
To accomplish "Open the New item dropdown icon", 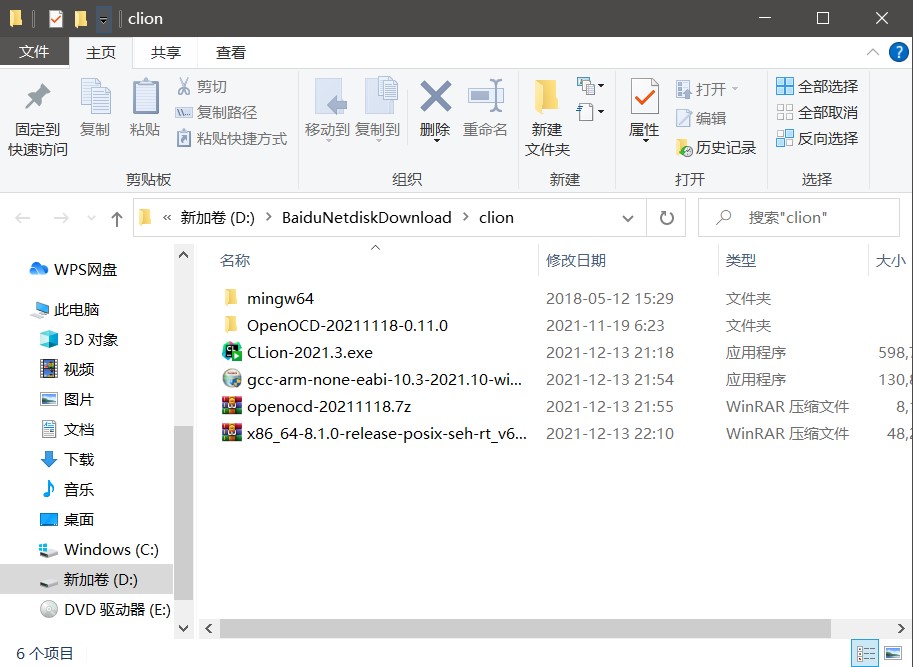I will [x=590, y=86].
